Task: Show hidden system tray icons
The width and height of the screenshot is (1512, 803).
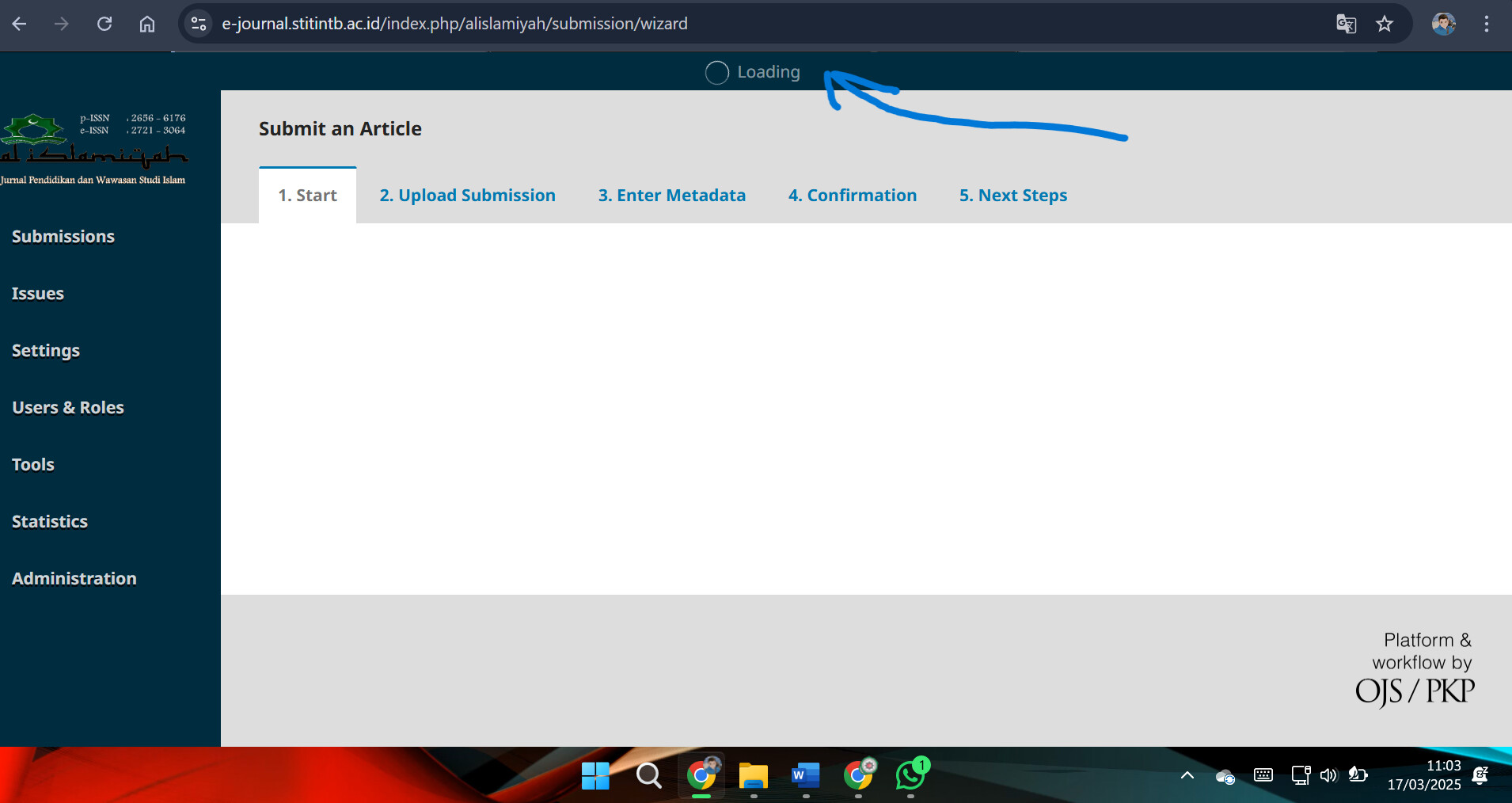Action: [x=1187, y=775]
